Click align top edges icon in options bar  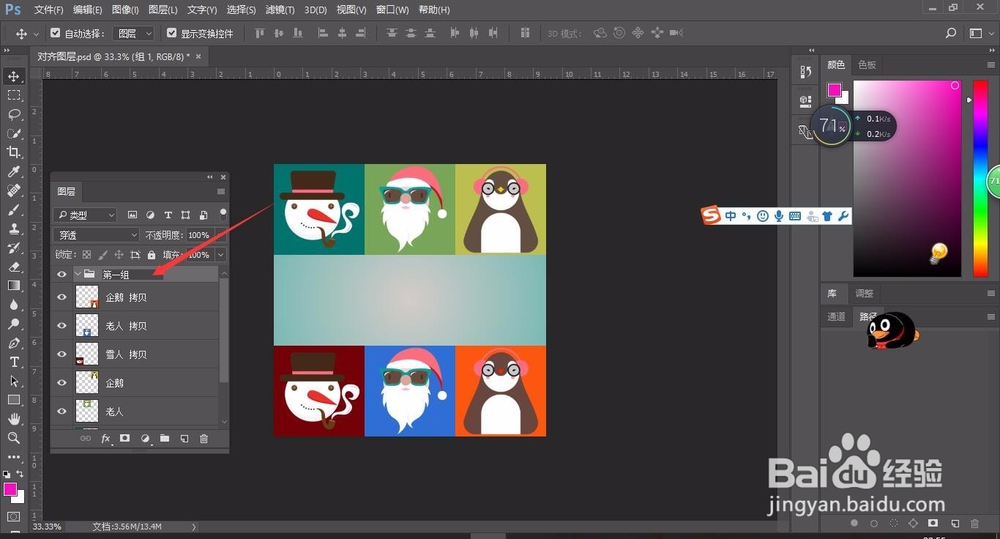click(260, 33)
